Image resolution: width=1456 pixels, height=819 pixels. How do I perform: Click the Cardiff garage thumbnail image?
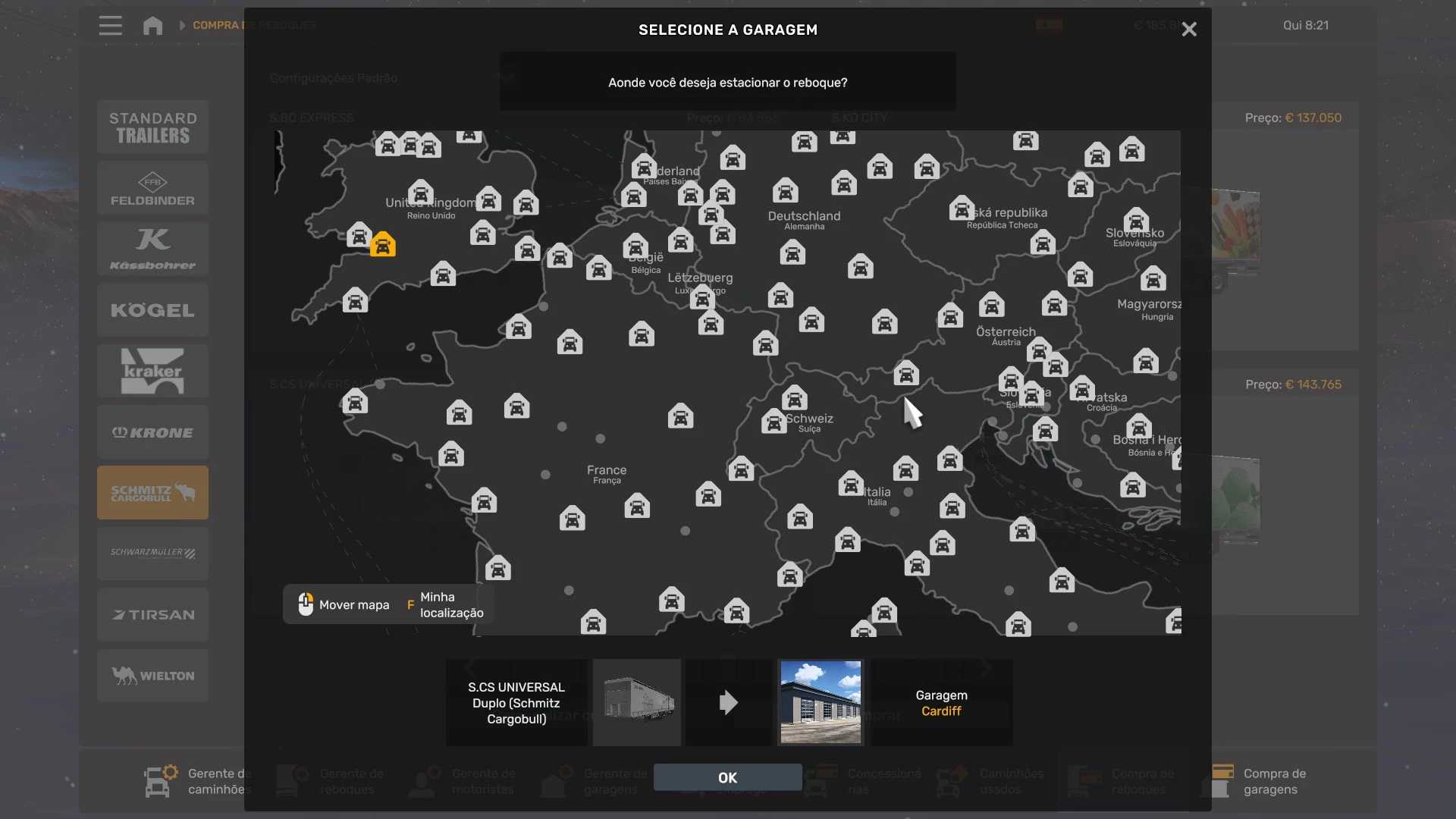tap(821, 702)
